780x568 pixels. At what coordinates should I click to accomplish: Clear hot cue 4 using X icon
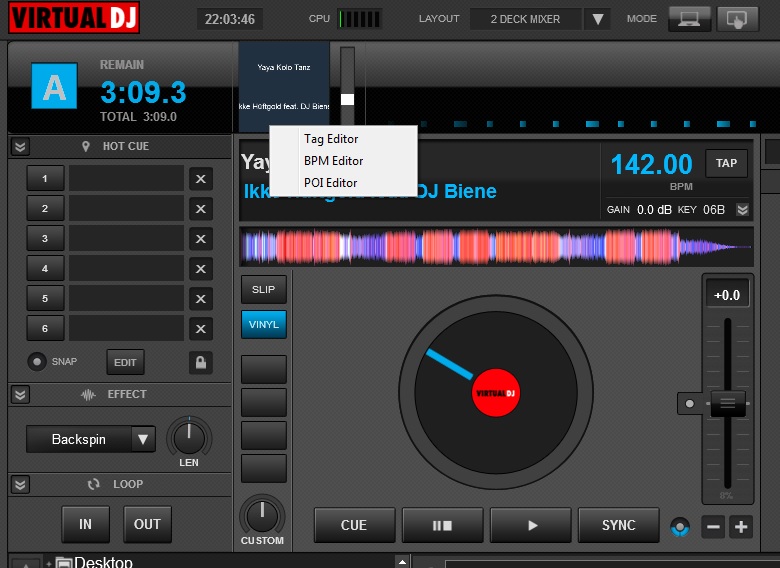[x=200, y=269]
